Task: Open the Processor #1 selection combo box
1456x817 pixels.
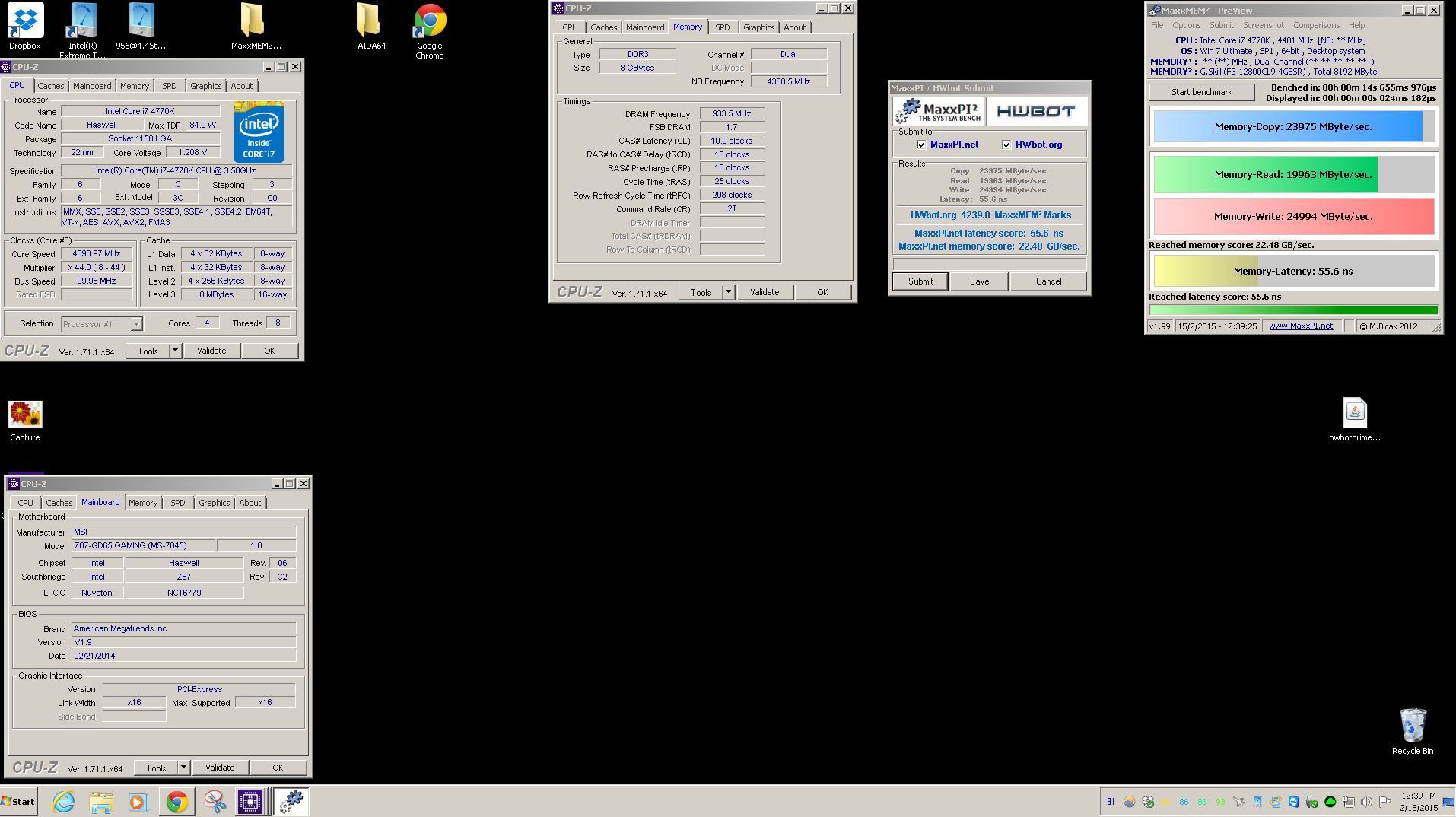Action: point(101,324)
